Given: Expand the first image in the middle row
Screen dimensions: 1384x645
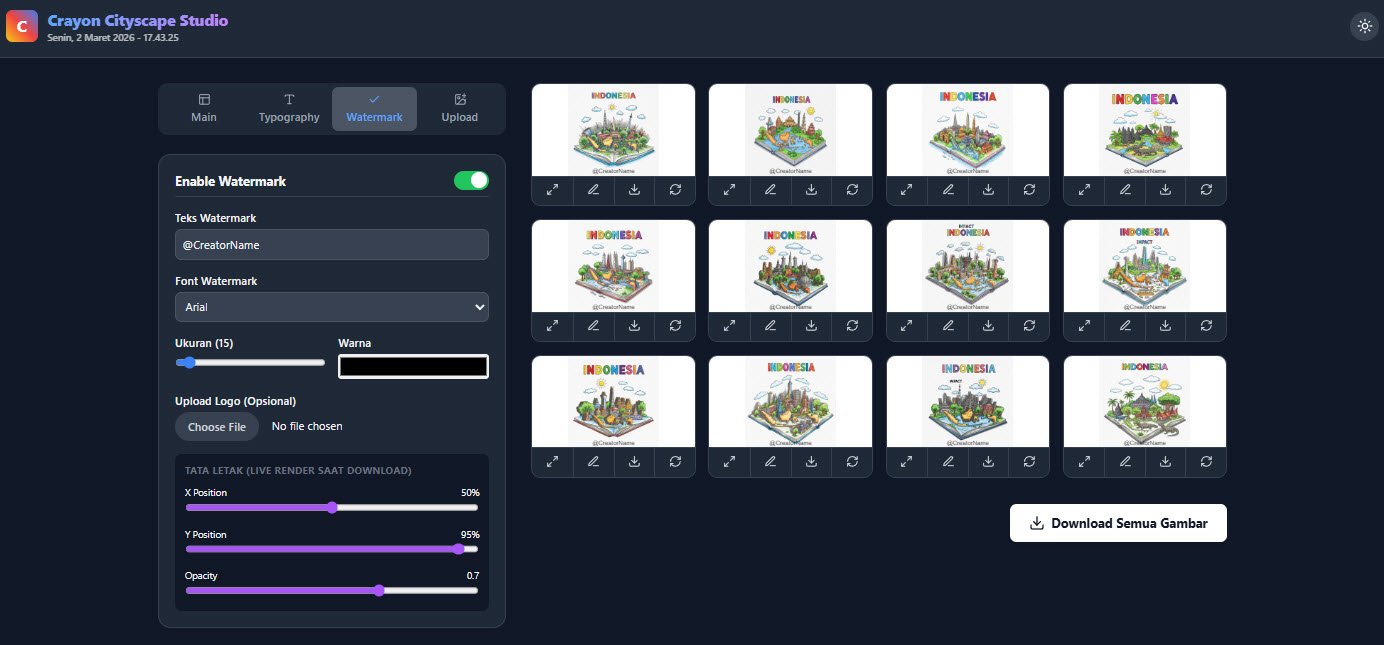Looking at the screenshot, I should (552, 325).
